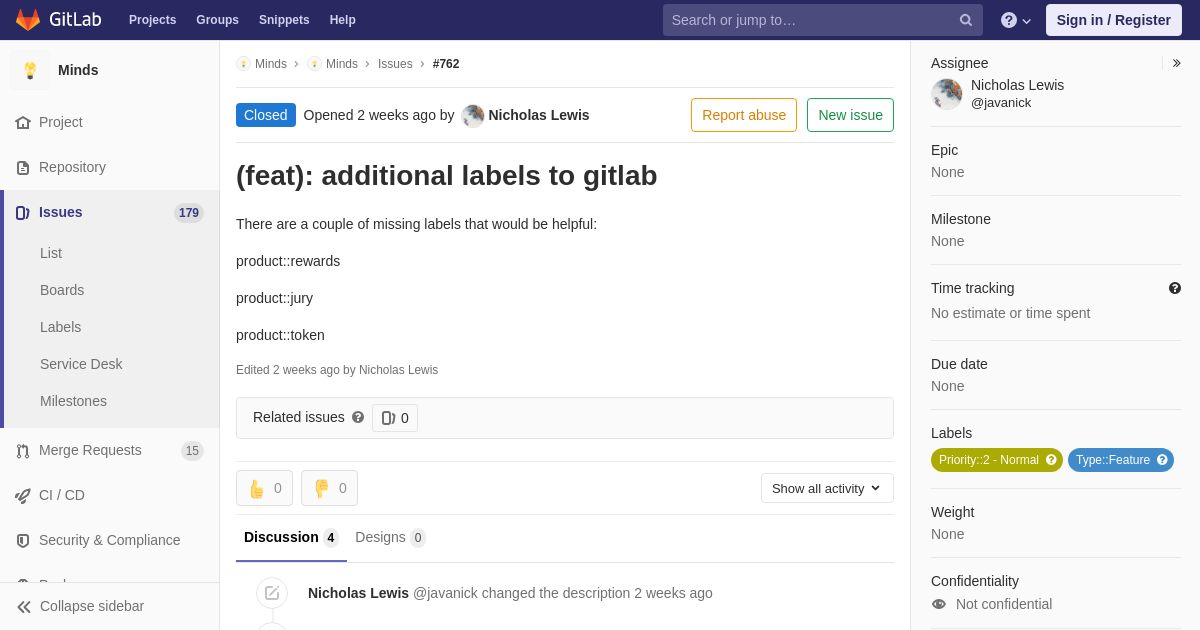
Task: Click the New issue button
Action: [850, 115]
